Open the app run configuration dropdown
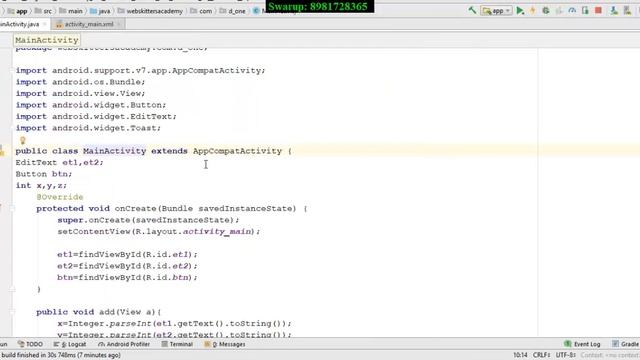This screenshot has height=360, width=640. [x=496, y=11]
